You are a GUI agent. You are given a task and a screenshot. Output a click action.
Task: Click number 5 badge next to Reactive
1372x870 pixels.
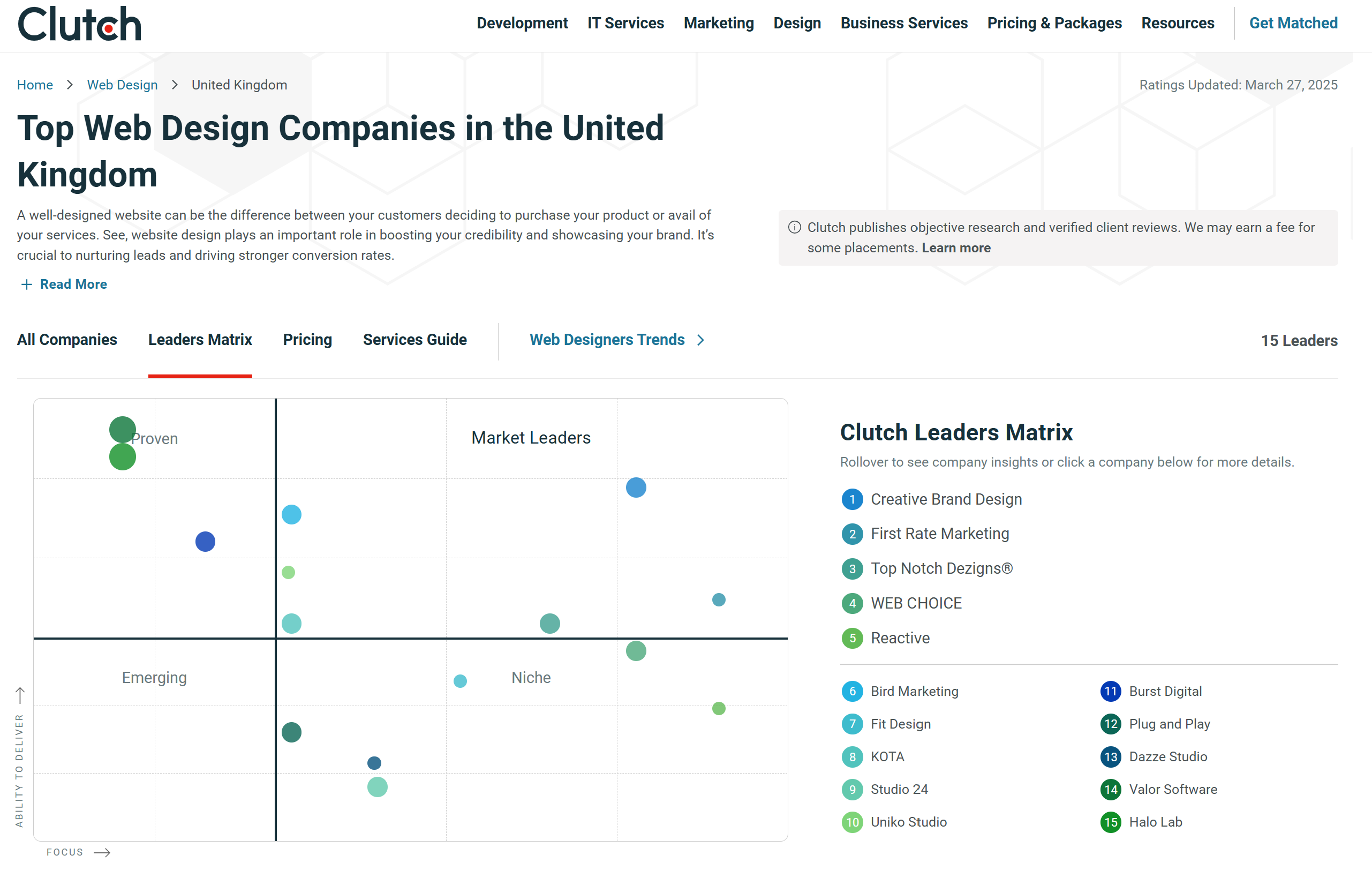click(852, 638)
